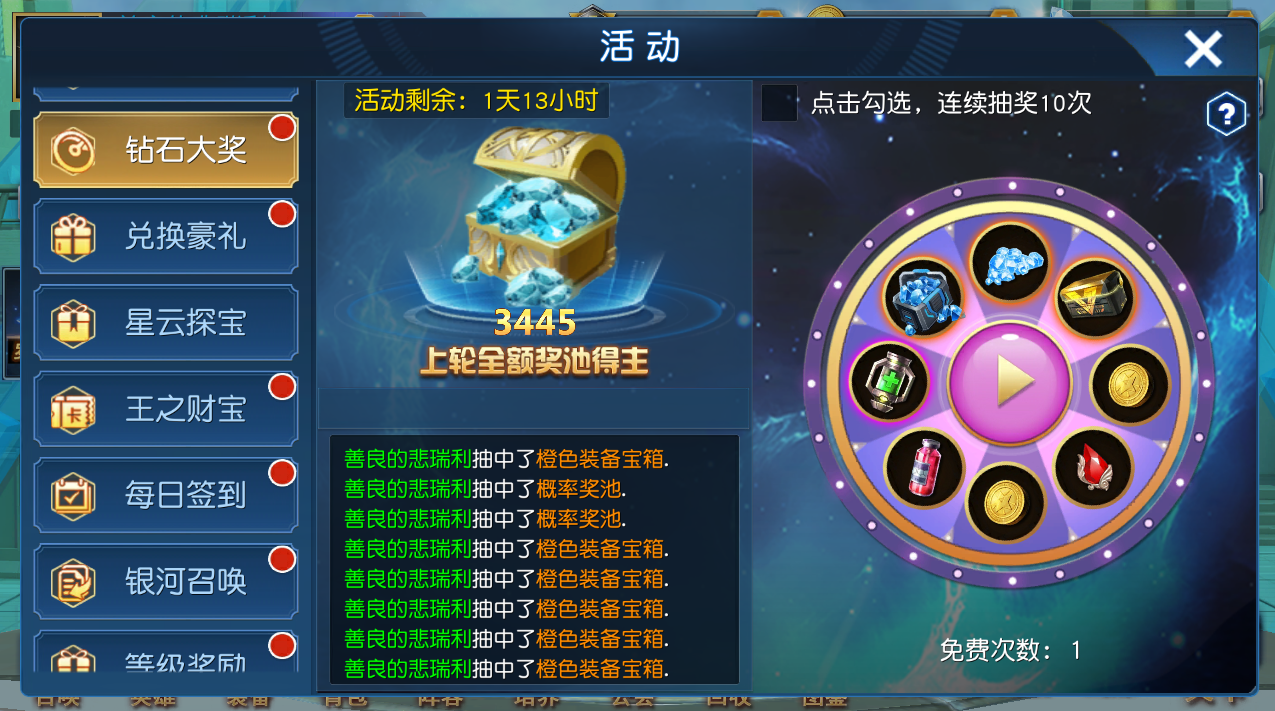Open the 兑换豪礼 activity tab
The width and height of the screenshot is (1275, 711).
[166, 236]
